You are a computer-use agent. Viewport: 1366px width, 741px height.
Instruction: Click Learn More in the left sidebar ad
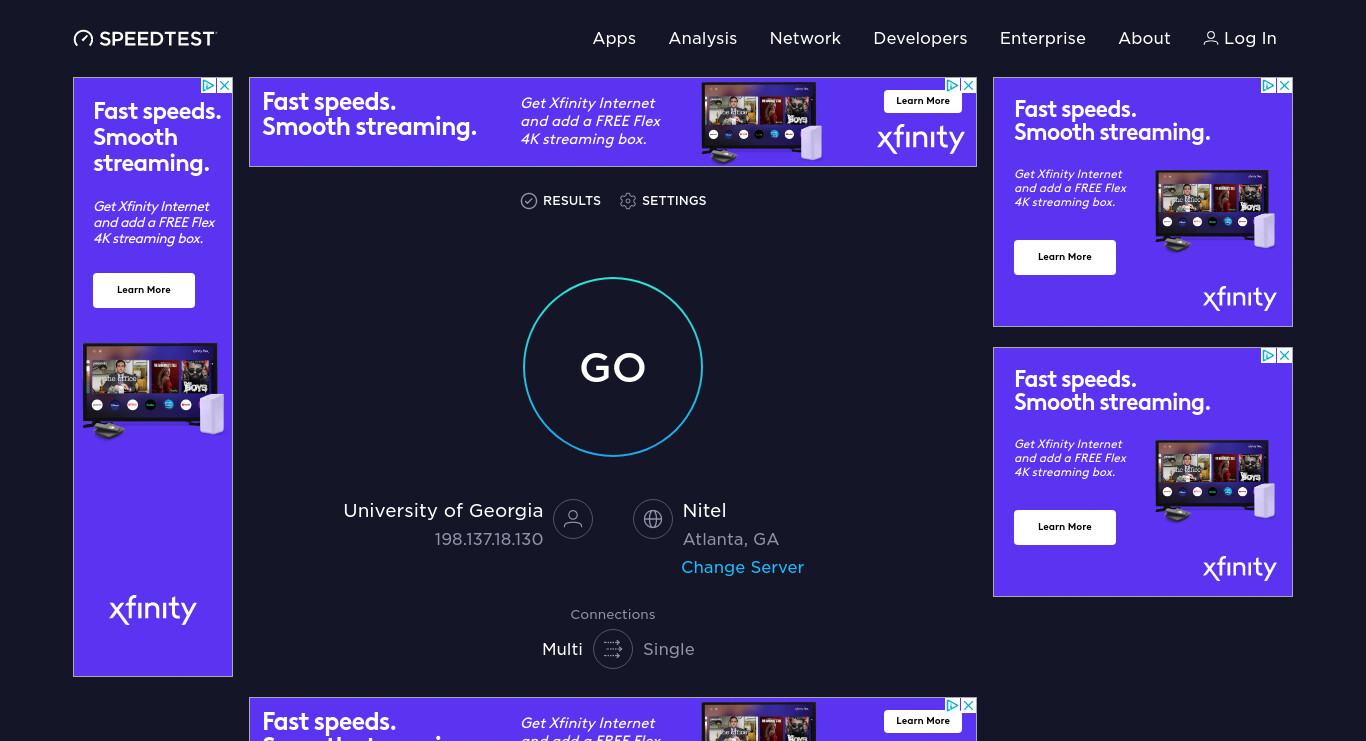tap(144, 290)
